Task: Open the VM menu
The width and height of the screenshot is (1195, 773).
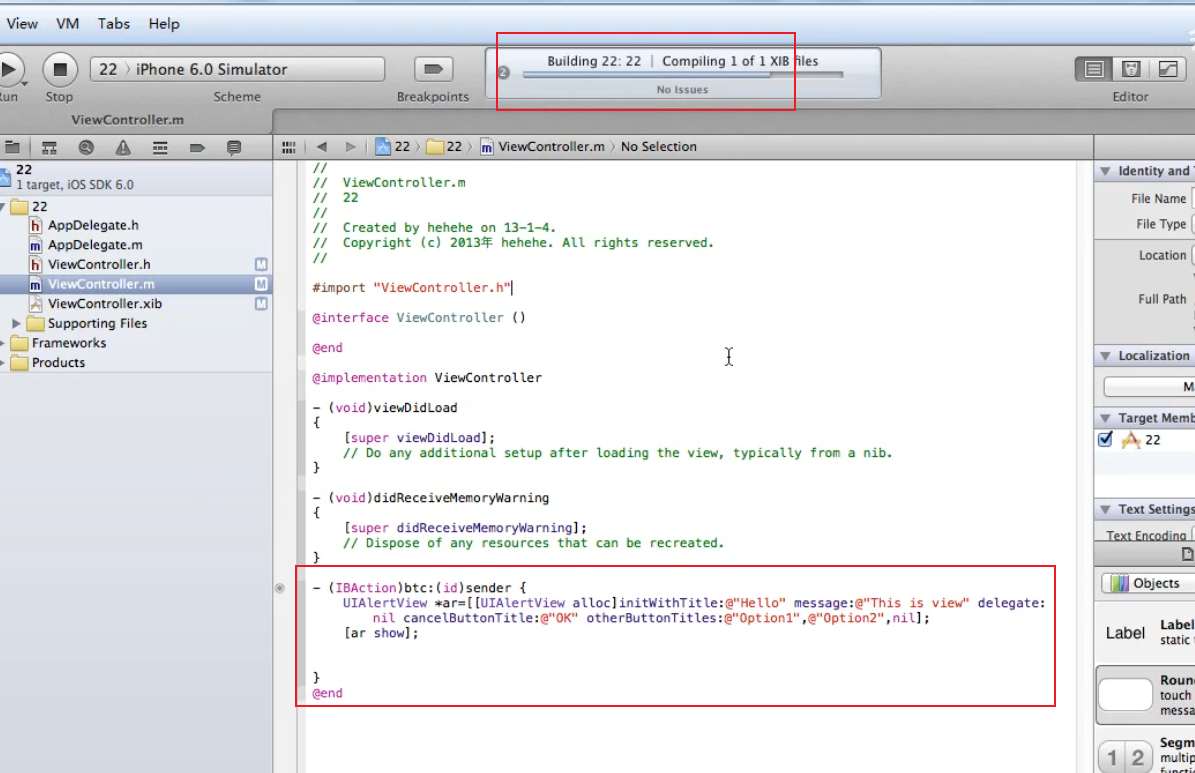Action: click(67, 24)
